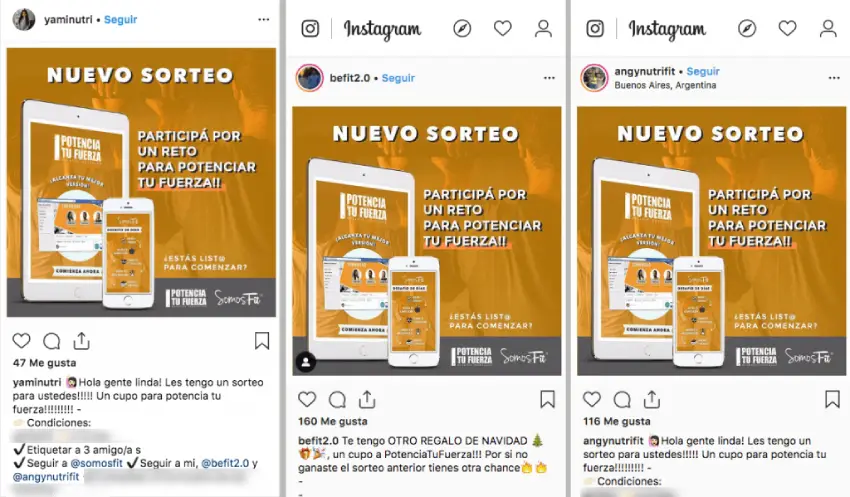Share the yaminutri post

pyautogui.click(x=81, y=340)
